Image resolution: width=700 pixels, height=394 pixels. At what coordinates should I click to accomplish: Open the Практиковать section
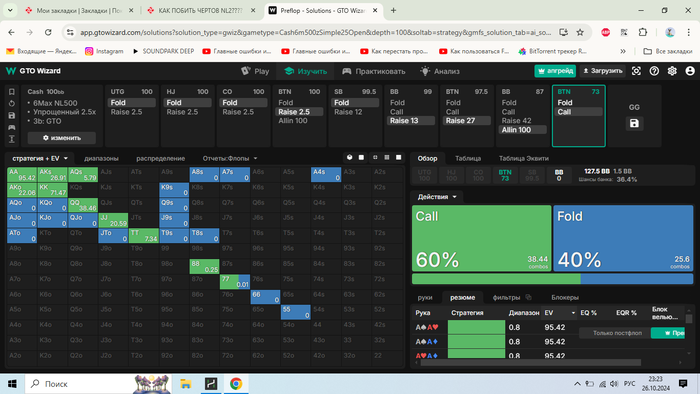374,71
